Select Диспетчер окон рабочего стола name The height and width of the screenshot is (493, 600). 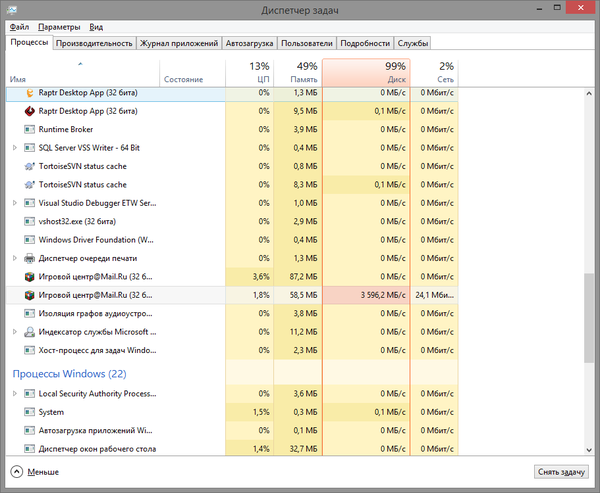point(97,449)
